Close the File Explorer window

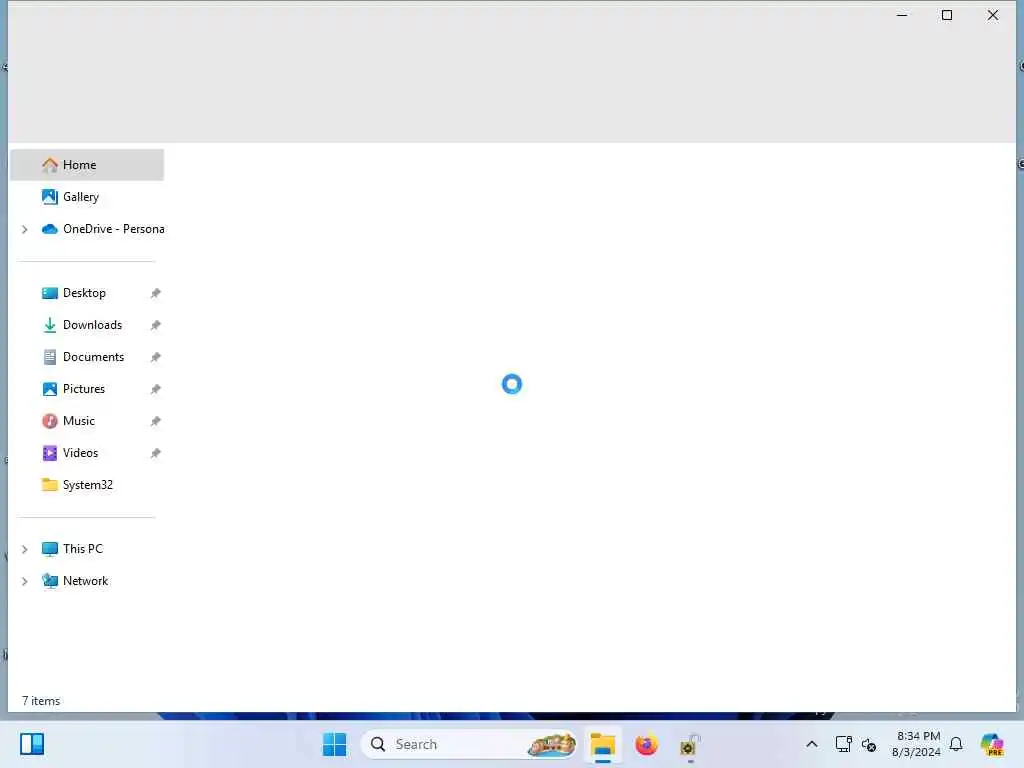coord(993,15)
